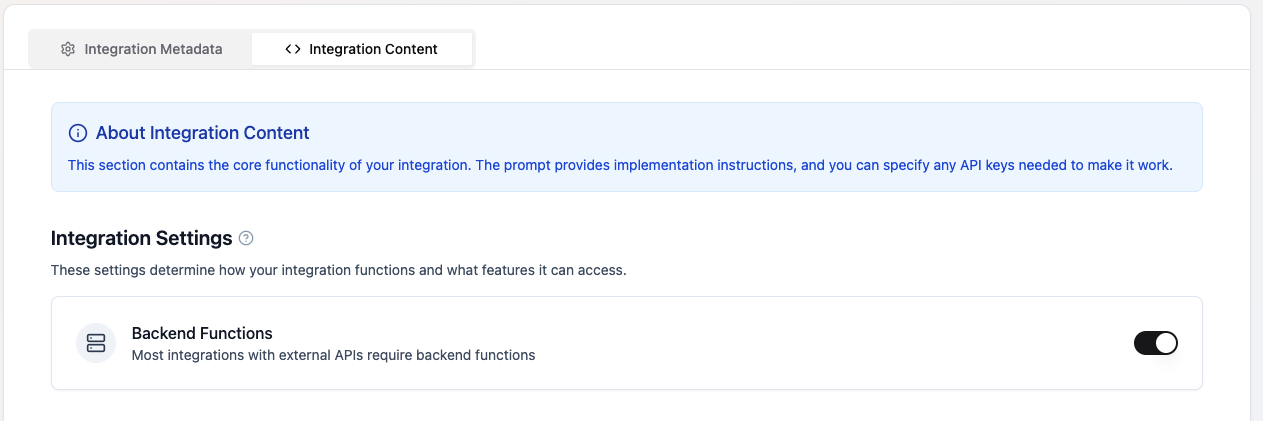This screenshot has width=1263, height=421.
Task: Click the code brackets icon on Integration Content tab
Action: click(x=293, y=49)
